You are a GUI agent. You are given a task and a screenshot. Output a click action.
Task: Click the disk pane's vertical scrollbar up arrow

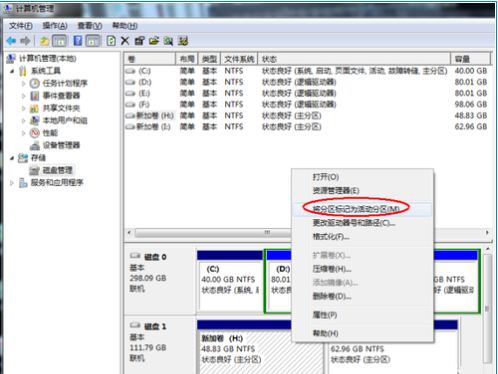tap(488, 249)
